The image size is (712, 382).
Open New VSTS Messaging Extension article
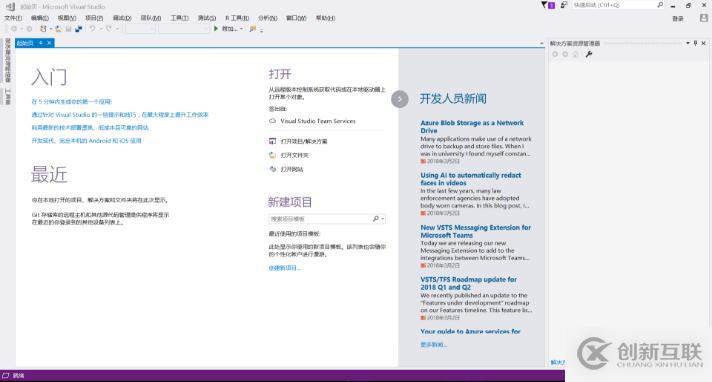(x=475, y=231)
